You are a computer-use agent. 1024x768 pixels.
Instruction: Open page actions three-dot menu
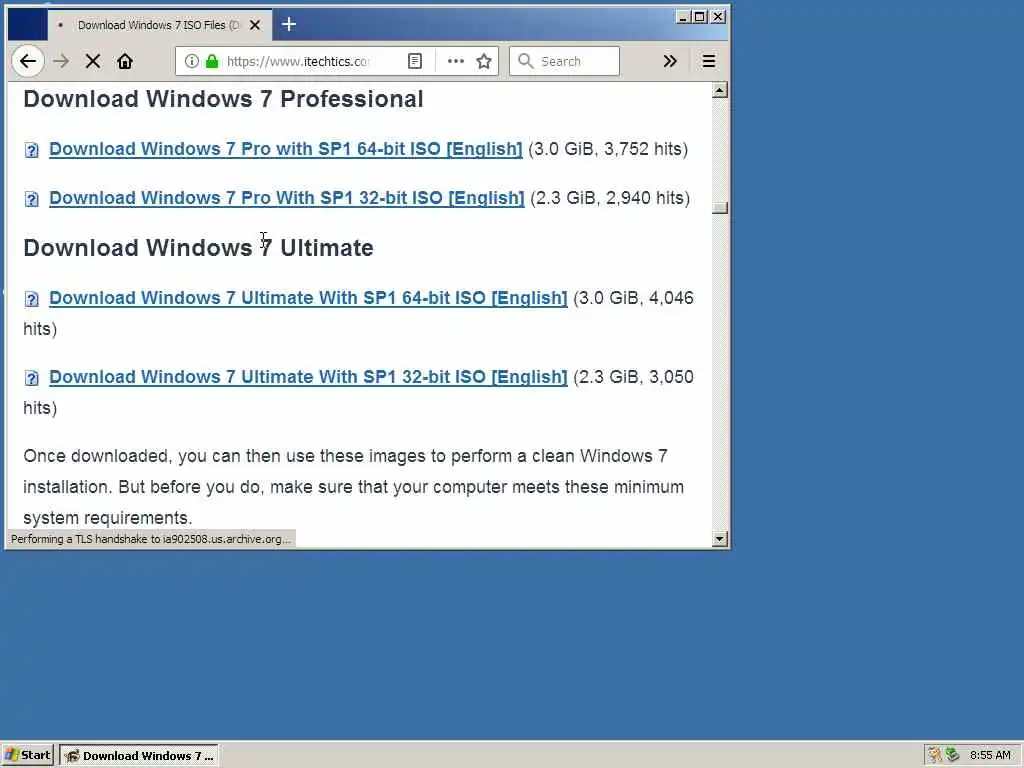(x=456, y=61)
